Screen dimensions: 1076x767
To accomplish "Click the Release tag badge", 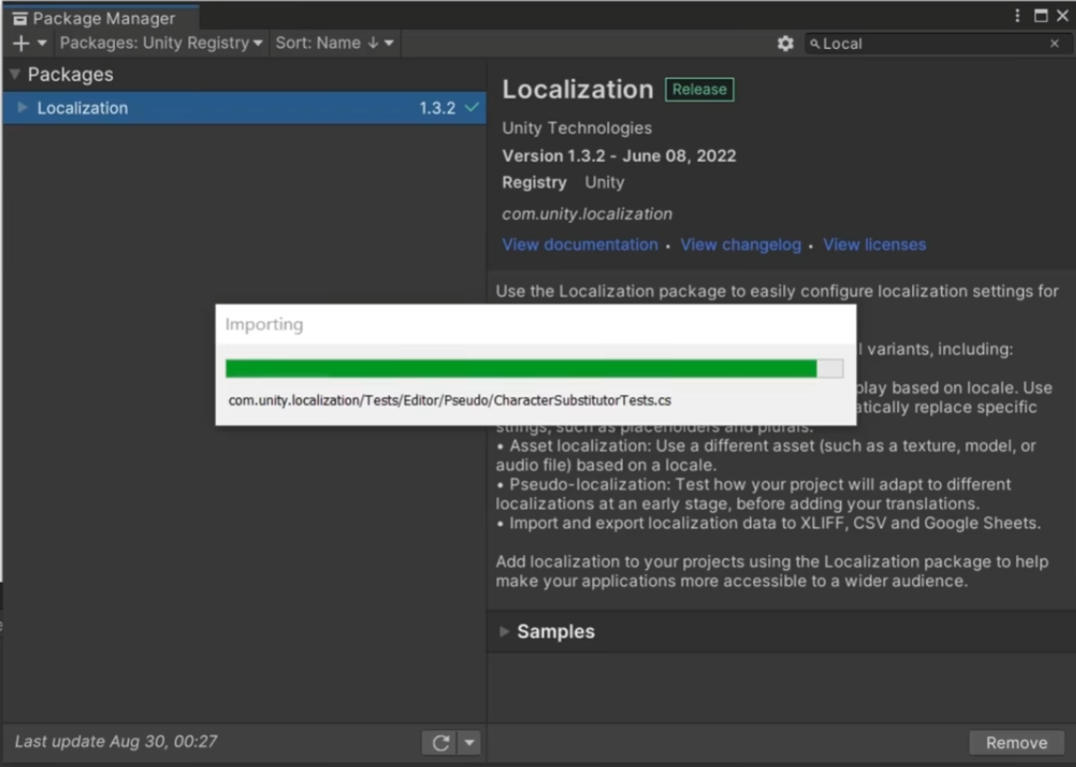I will 699,90.
